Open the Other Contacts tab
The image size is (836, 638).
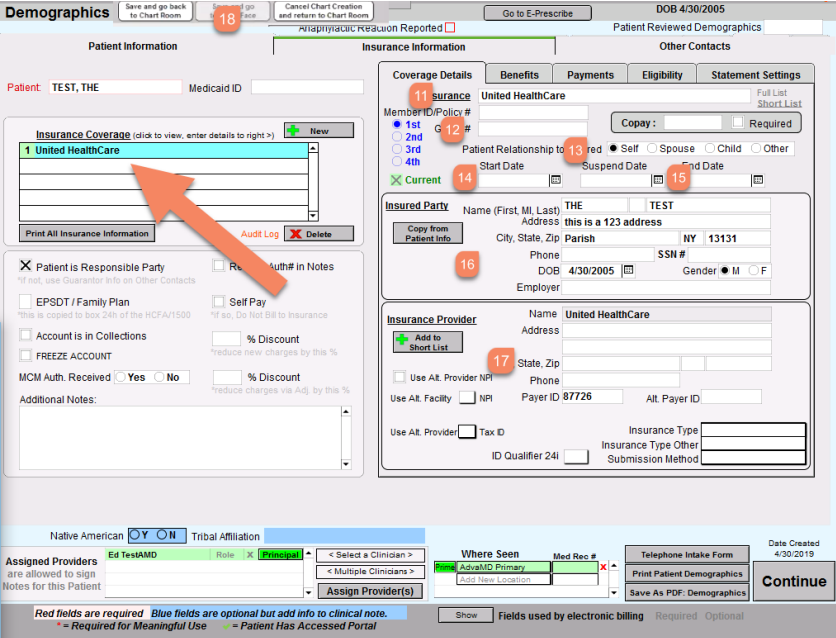click(x=694, y=46)
